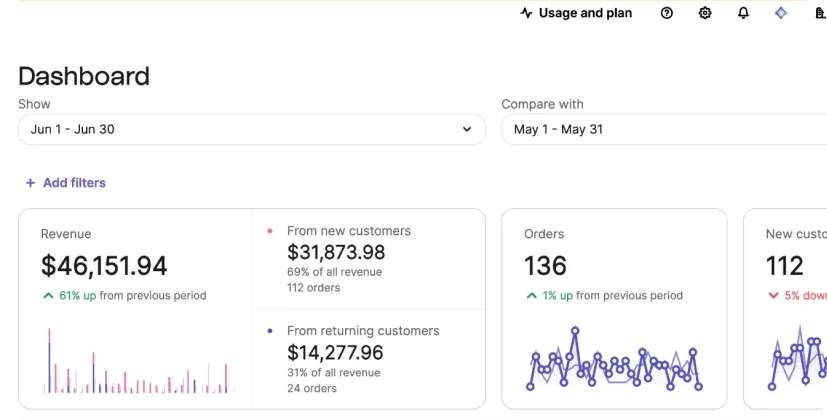827x420 pixels.
Task: Expand the Show date range chevron
Action: pyautogui.click(x=466, y=129)
